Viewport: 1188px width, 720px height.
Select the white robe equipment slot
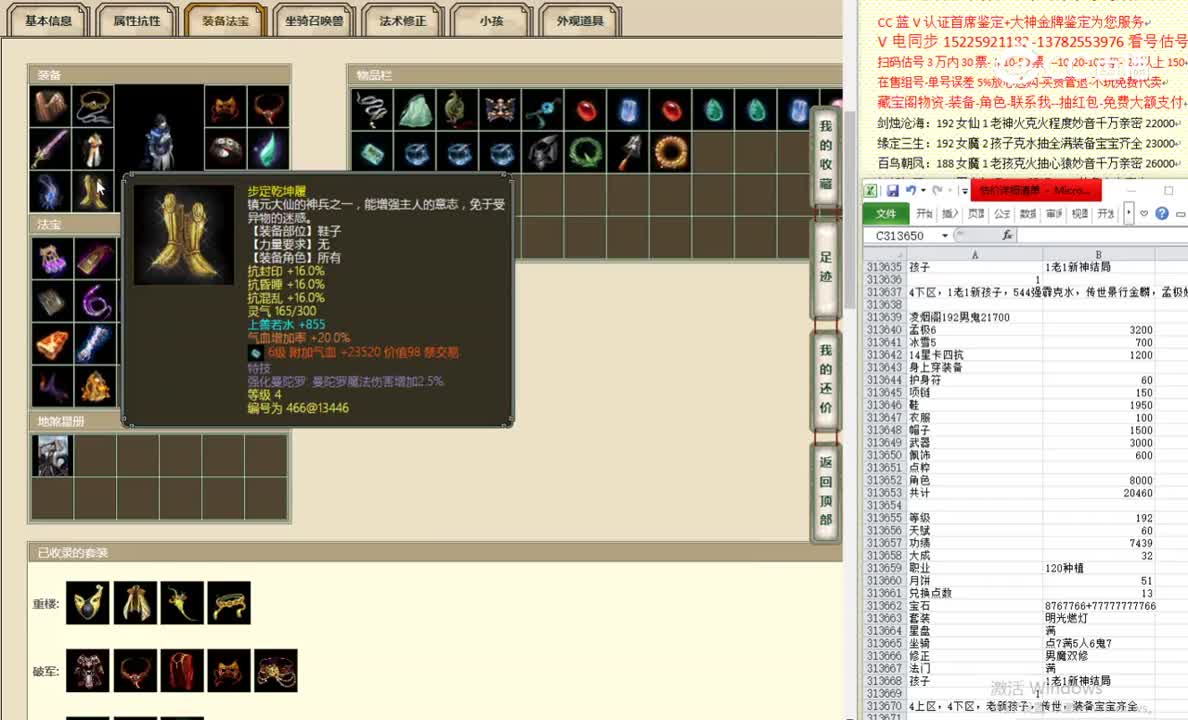pyautogui.click(x=93, y=149)
